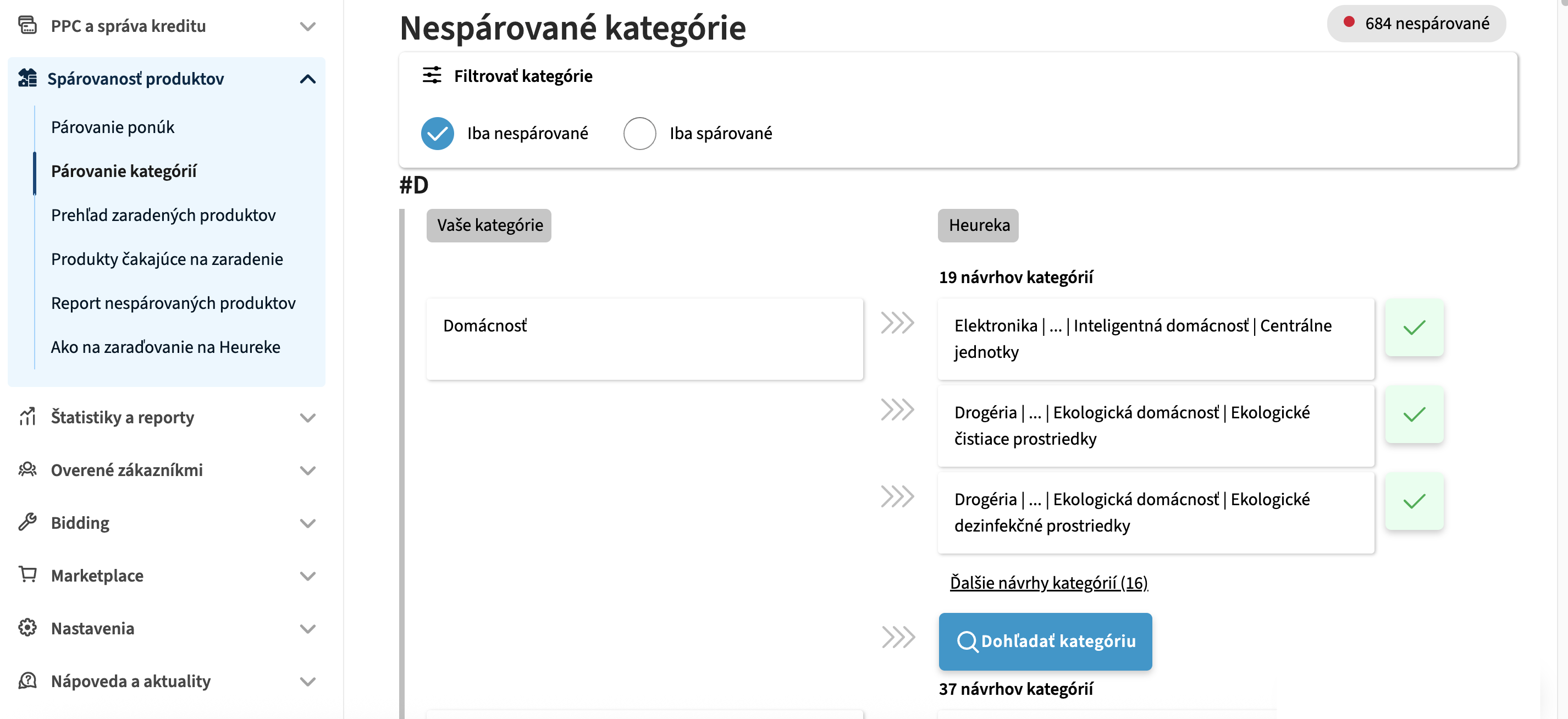This screenshot has width=1568, height=719.
Task: Click the triple arrow next to Centrálne jednotky
Action: pos(898,323)
